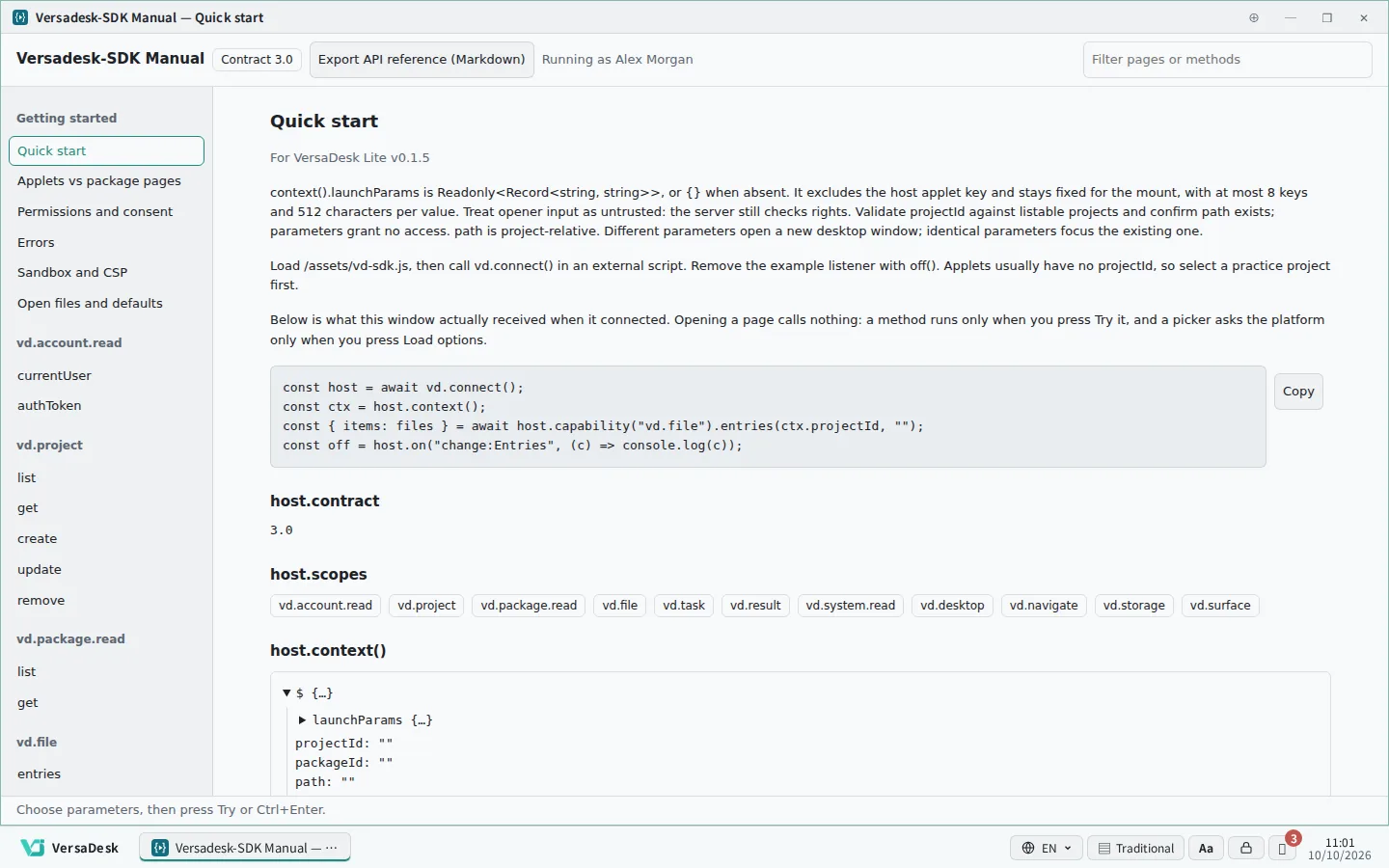
Task: Open the VersaDesk start menu logo
Action: [x=69, y=848]
